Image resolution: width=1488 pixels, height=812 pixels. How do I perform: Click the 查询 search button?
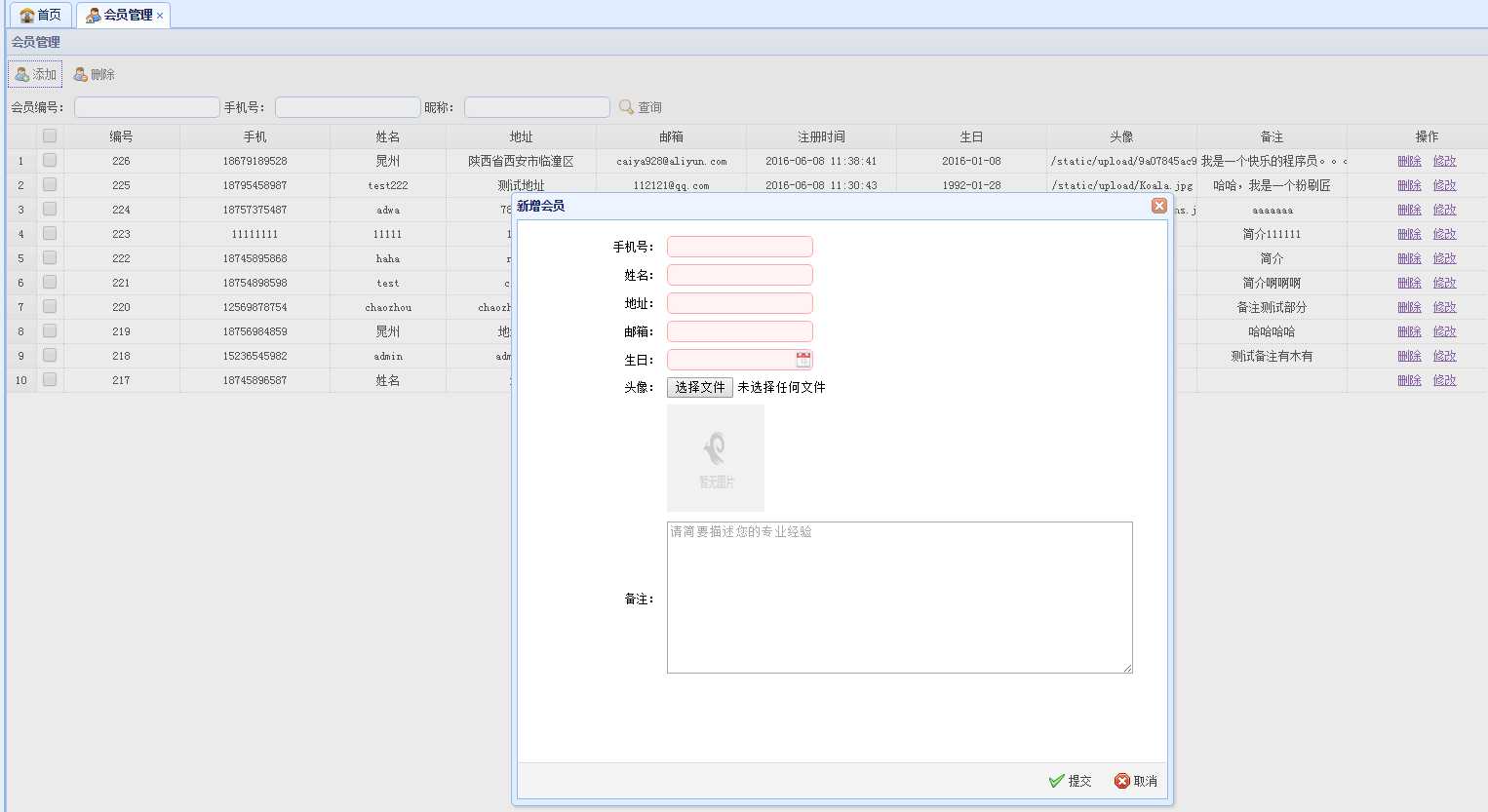(x=641, y=107)
